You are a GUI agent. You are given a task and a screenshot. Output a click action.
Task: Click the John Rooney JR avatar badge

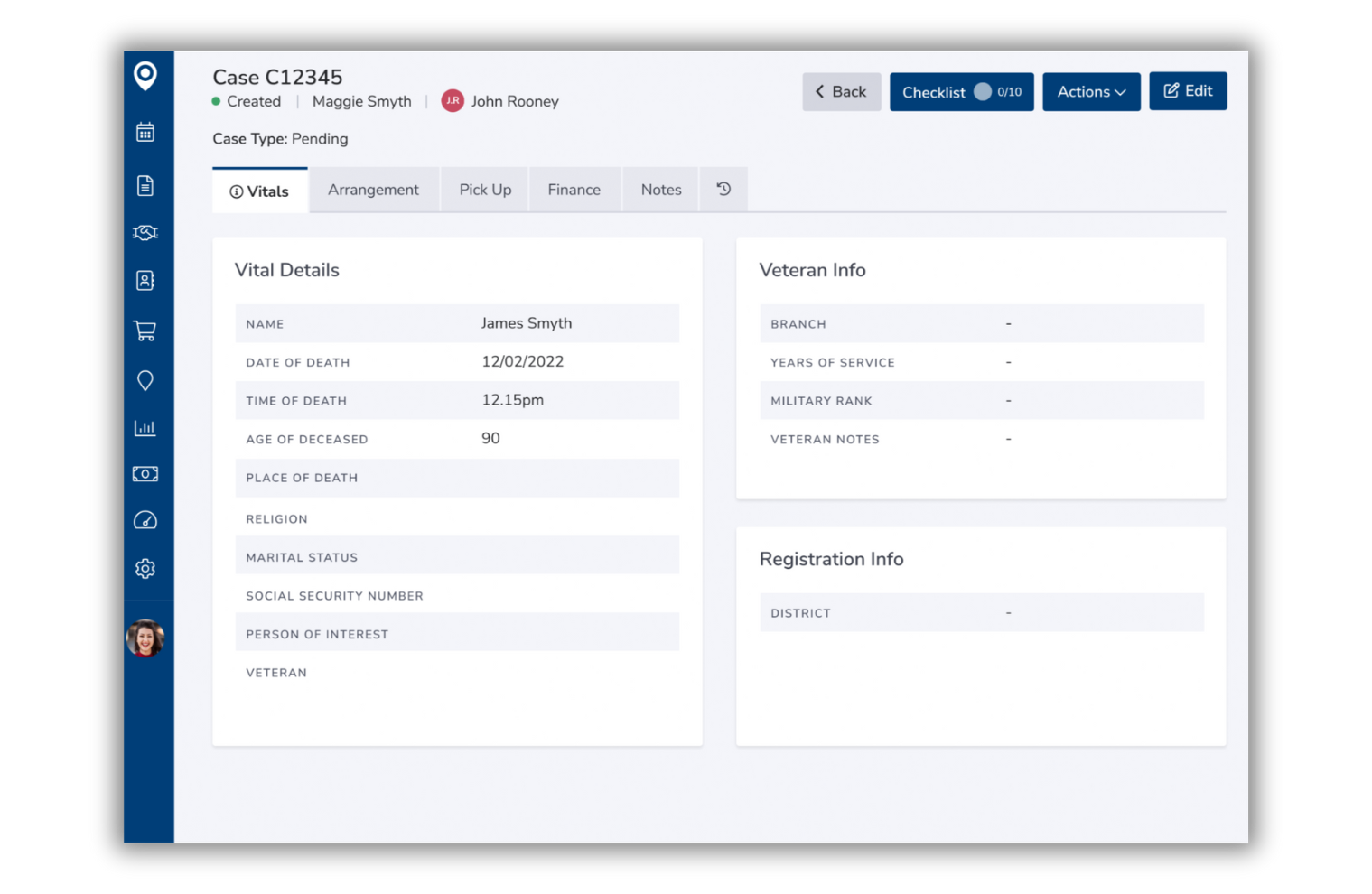click(x=453, y=101)
